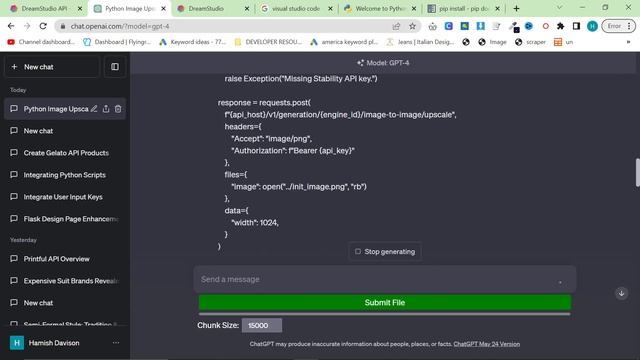The height and width of the screenshot is (360, 640).
Task: Bookmark this page with star icon
Action: (x=412, y=26)
